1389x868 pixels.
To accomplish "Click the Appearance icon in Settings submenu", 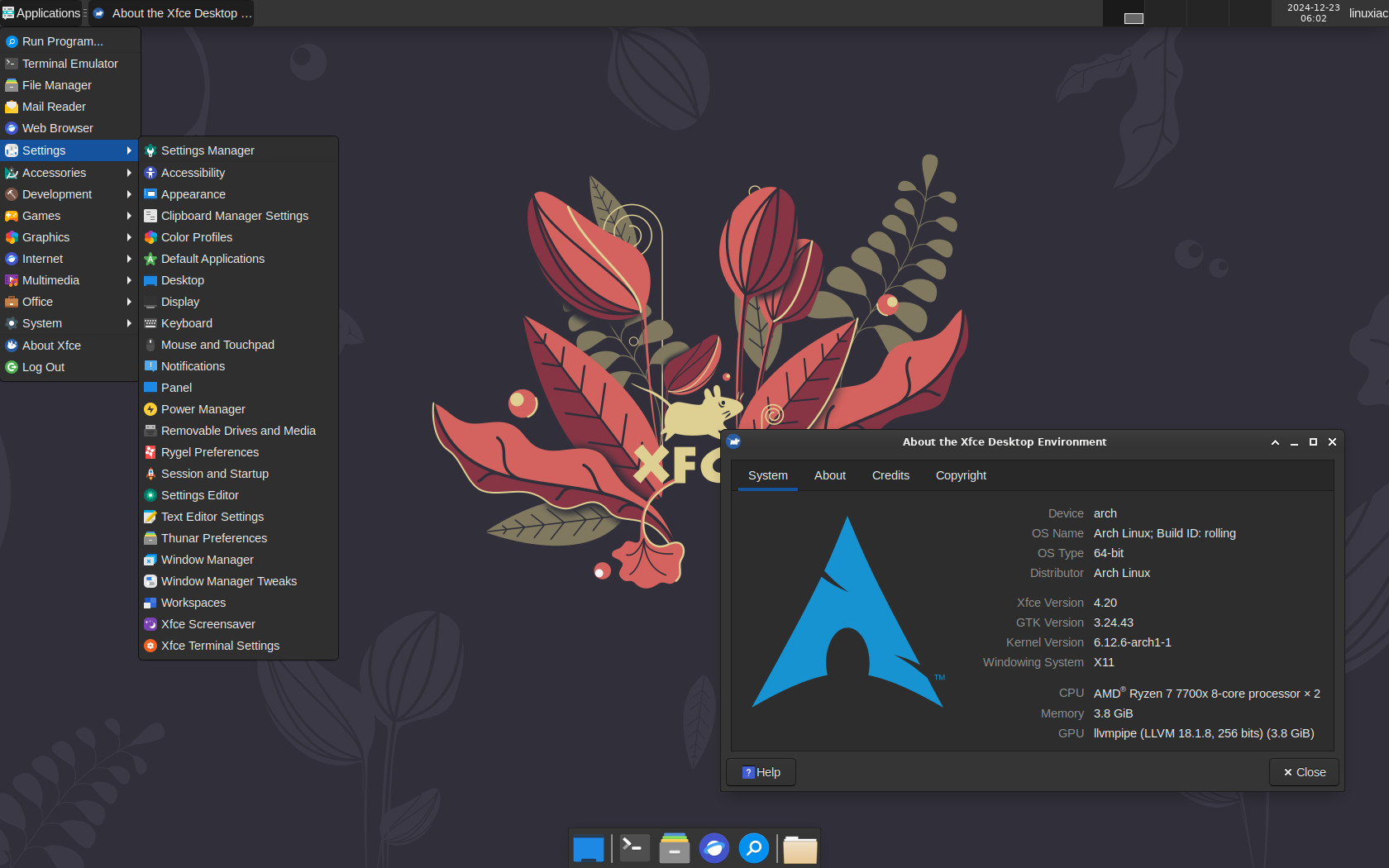I will click(x=150, y=194).
